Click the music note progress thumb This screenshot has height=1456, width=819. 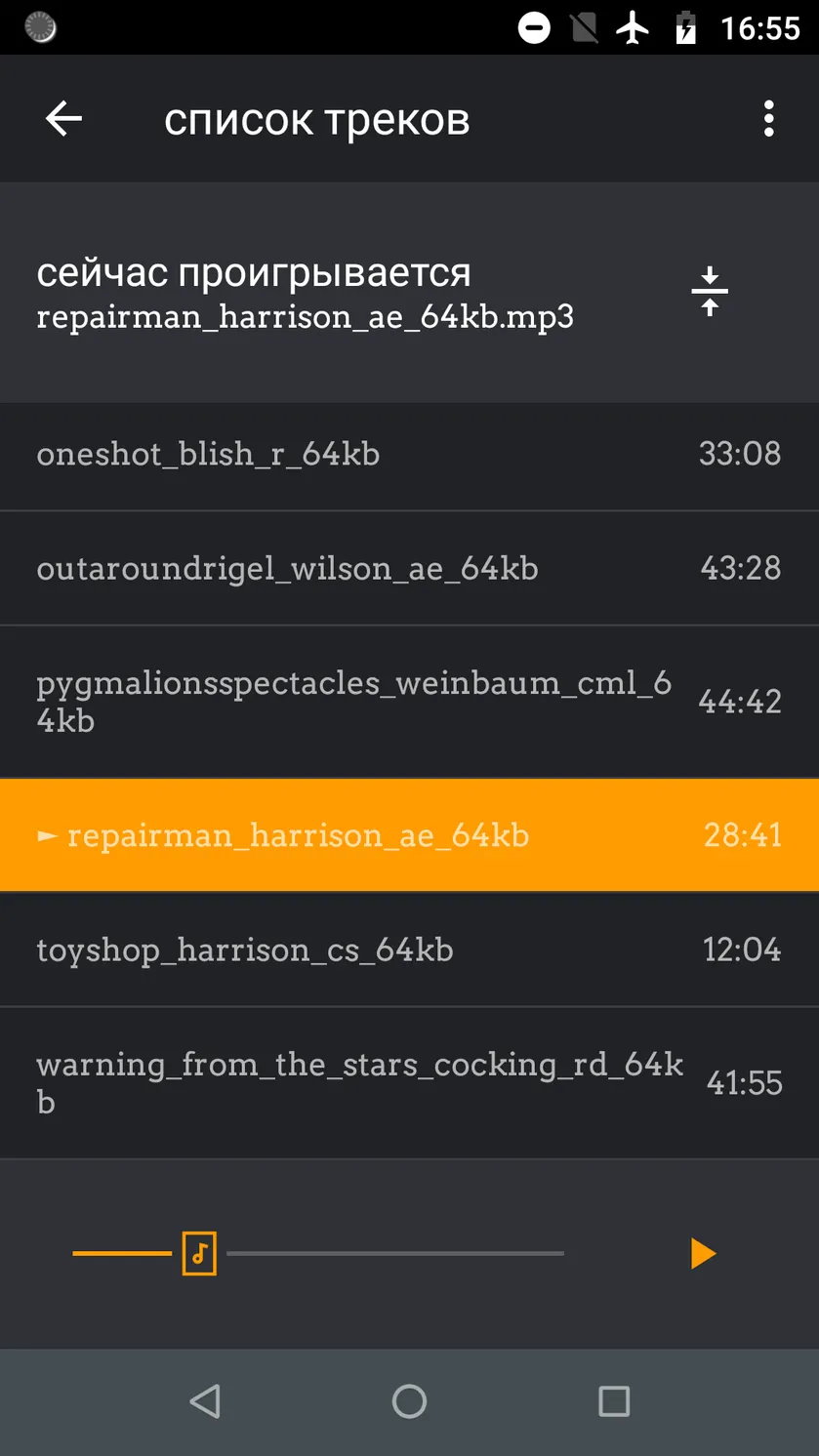point(199,1253)
